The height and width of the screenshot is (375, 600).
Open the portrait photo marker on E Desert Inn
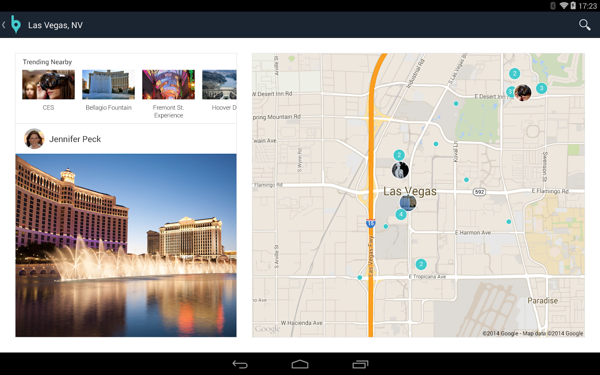point(523,93)
